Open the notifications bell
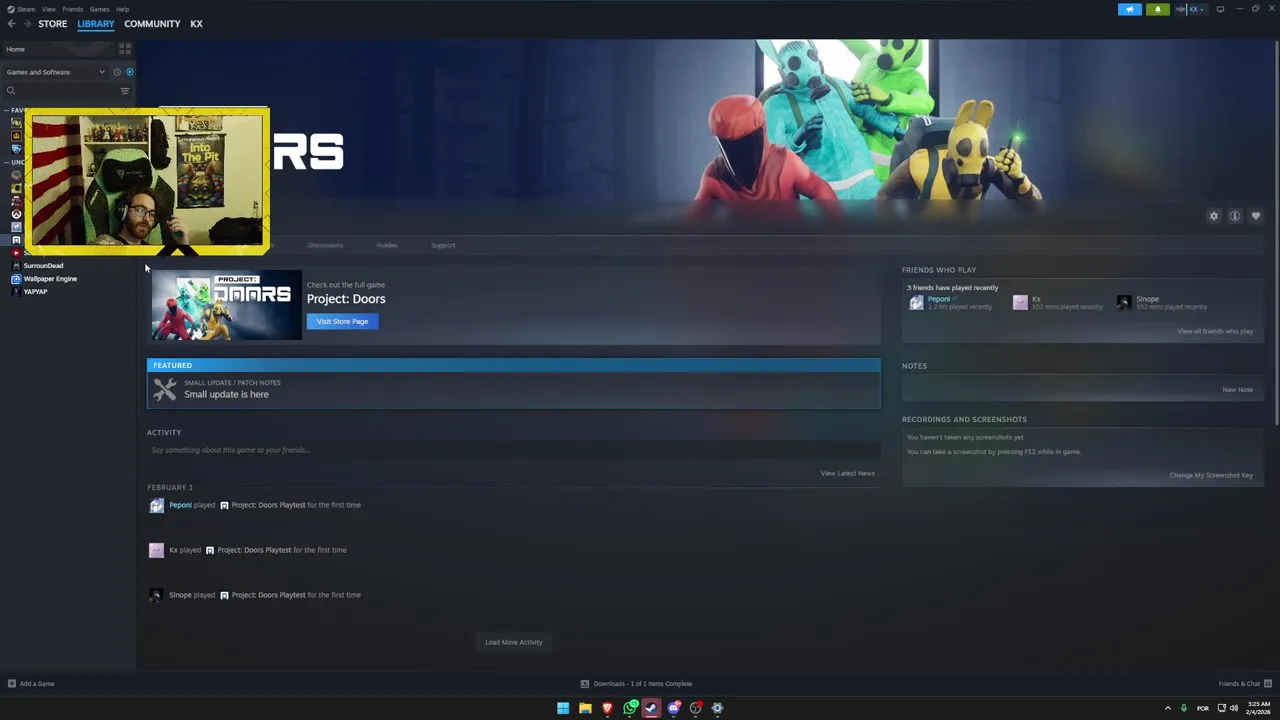Viewport: 1280px width, 720px height. tap(1158, 9)
